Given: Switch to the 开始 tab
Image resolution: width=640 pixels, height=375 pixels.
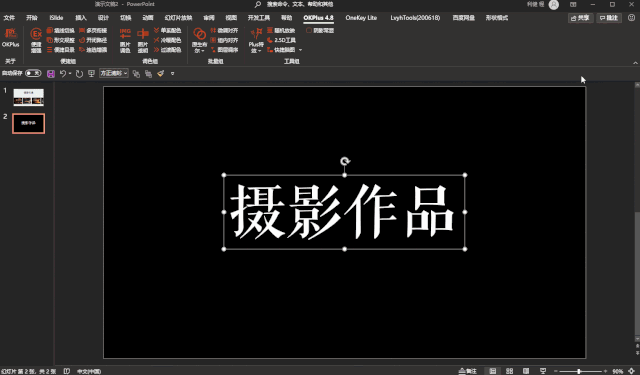Looking at the screenshot, I should (32, 18).
